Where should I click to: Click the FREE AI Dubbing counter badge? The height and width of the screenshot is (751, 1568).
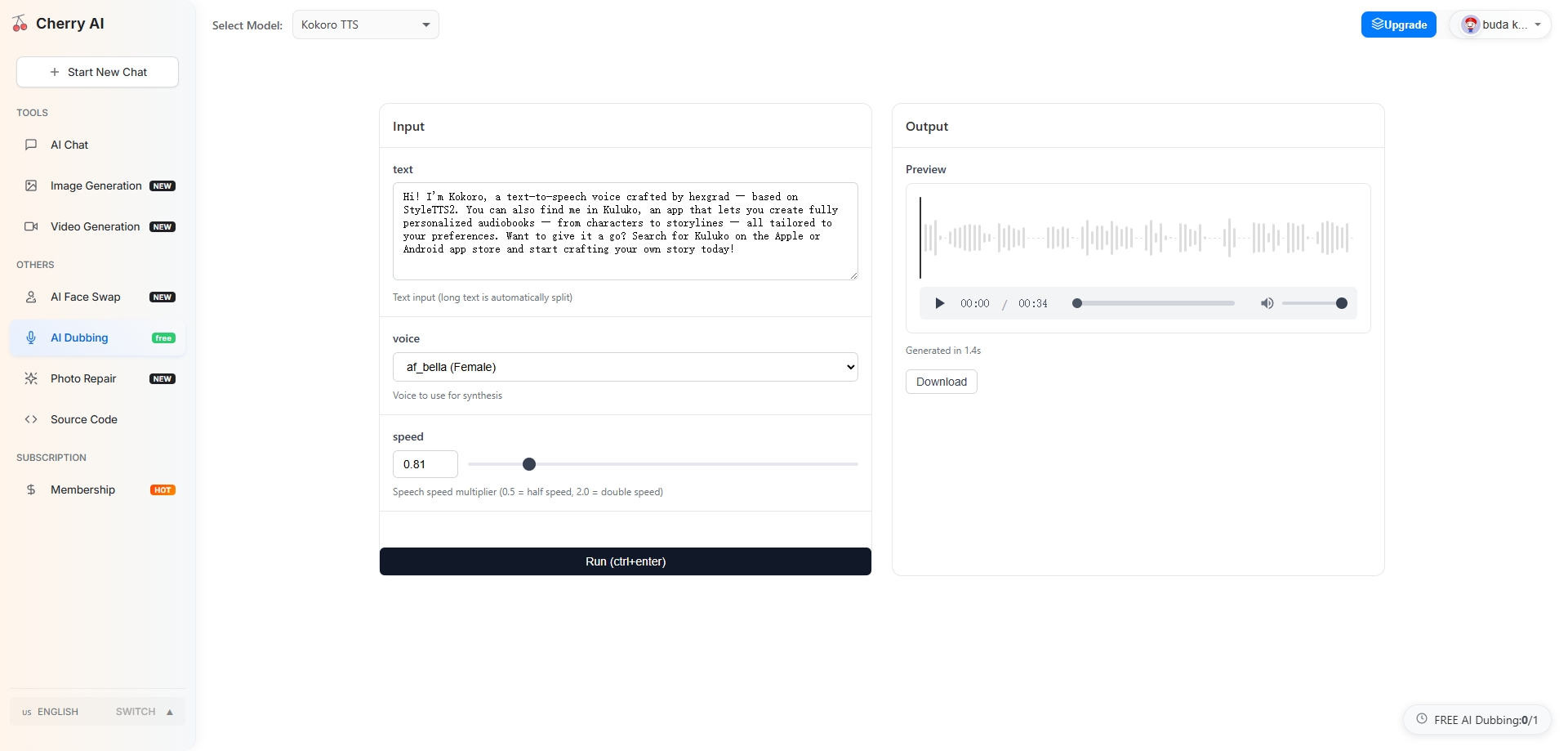(x=1477, y=719)
